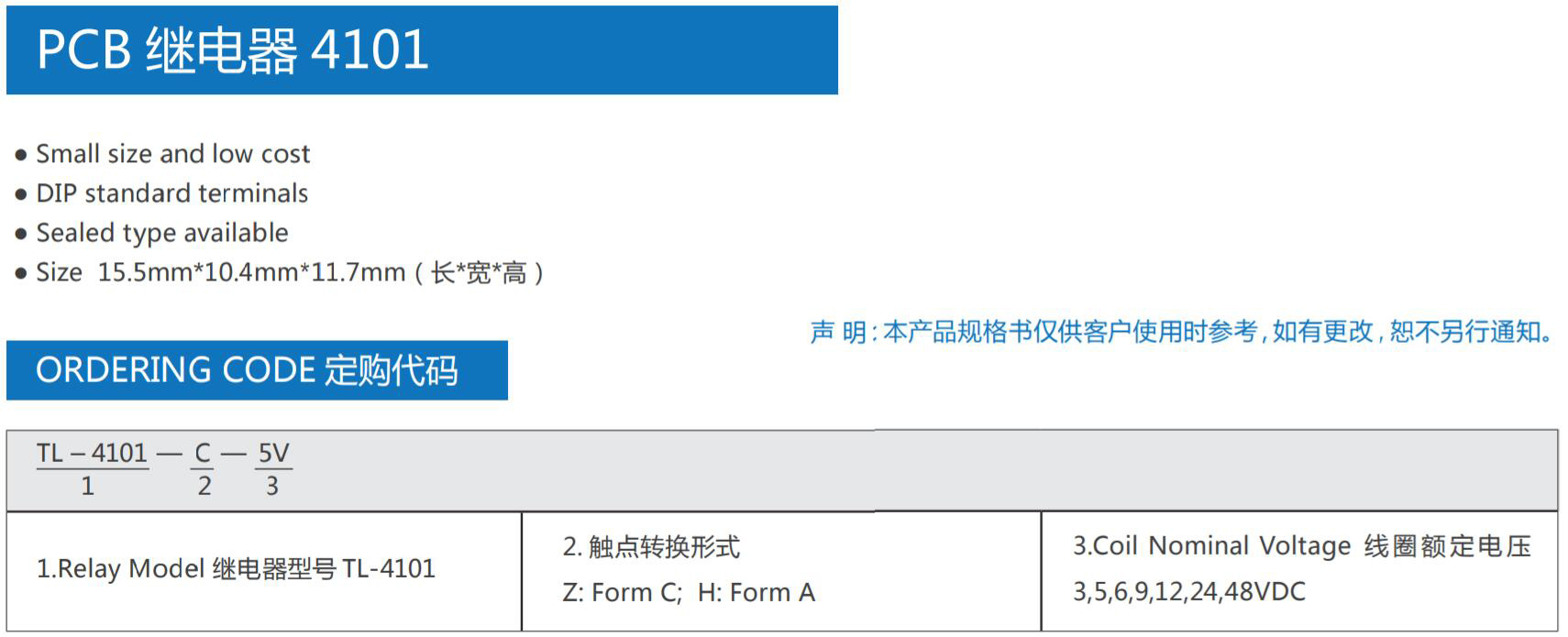Click the number 1 under TL-4101
Viewport: 1568px width, 637px height.
(87, 486)
